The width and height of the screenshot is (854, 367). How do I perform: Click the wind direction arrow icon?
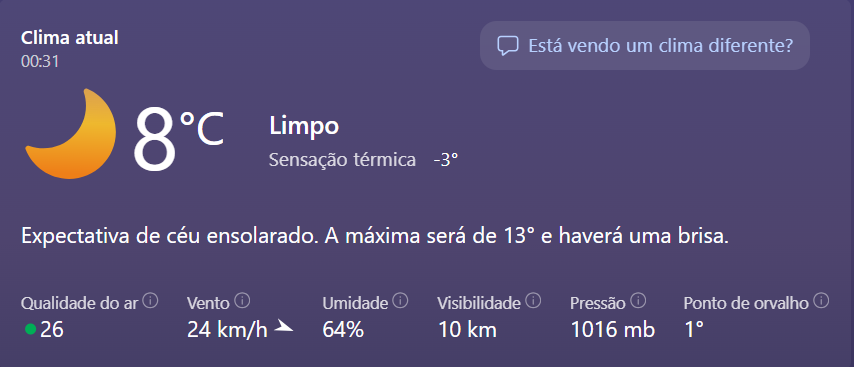[283, 327]
